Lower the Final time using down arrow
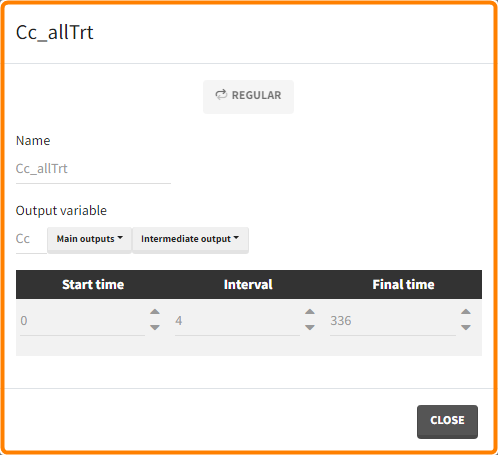498x455 pixels. click(466, 327)
